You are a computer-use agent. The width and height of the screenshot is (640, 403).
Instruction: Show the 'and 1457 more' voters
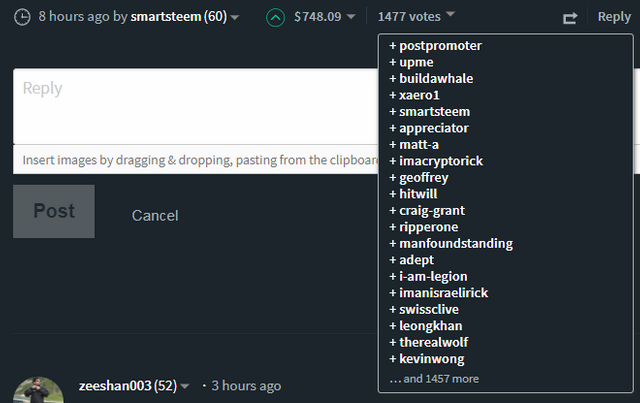pos(434,379)
